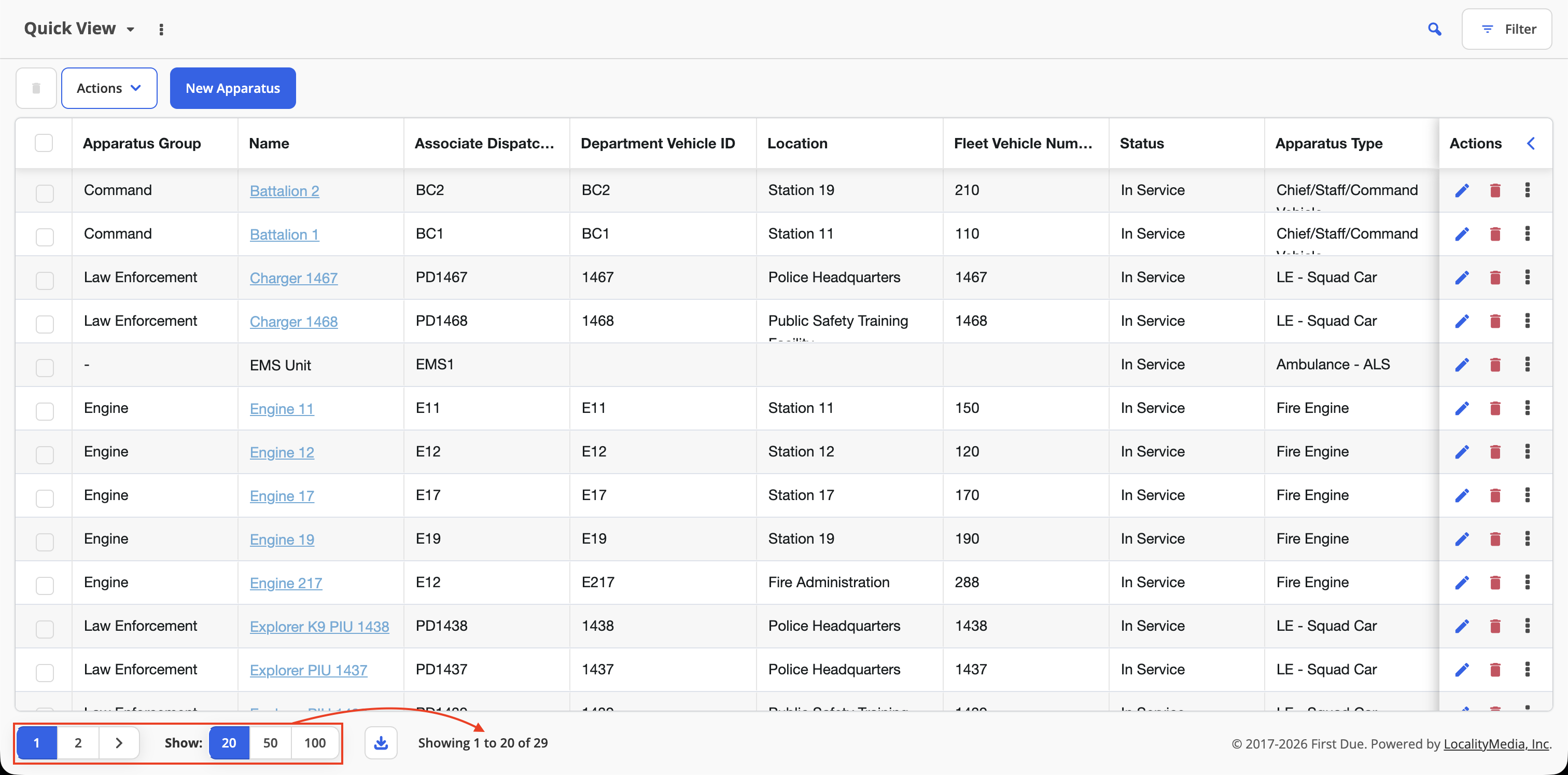
Task: Expand the Actions dropdown
Action: 109,88
